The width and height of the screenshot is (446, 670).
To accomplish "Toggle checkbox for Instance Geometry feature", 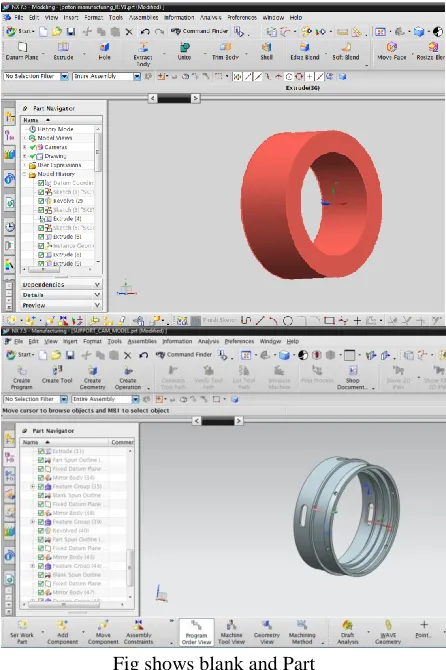I will [x=41, y=246].
